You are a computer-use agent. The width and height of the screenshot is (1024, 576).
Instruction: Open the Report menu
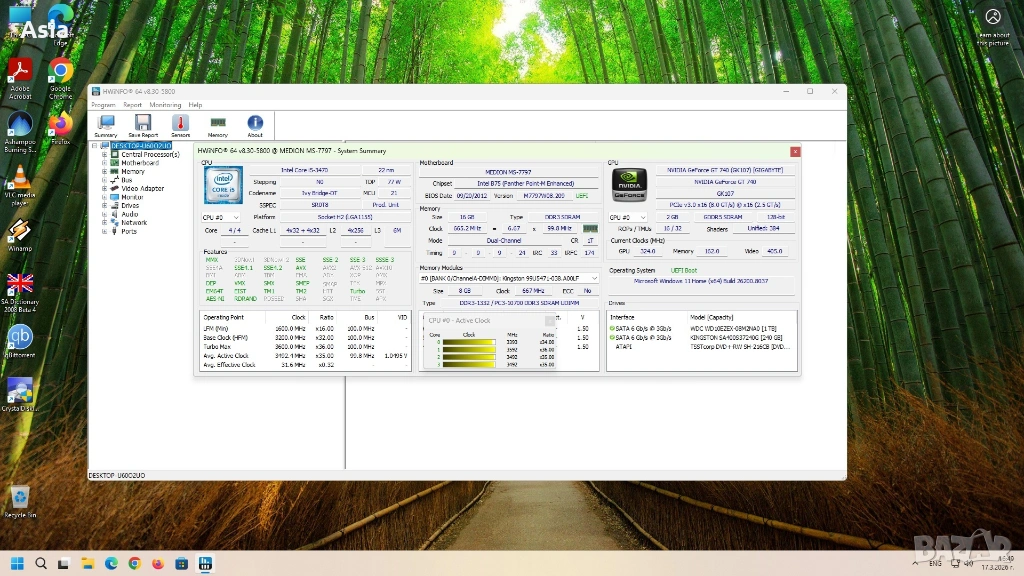click(x=132, y=105)
